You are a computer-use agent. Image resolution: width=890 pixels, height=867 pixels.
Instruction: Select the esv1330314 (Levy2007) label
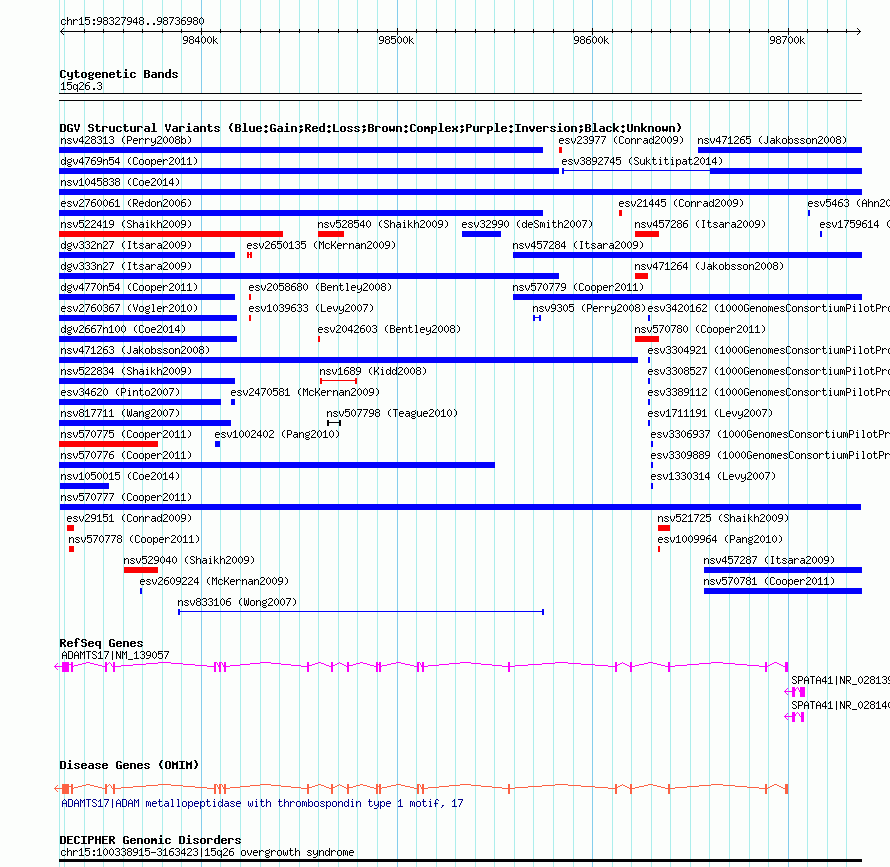click(x=713, y=476)
